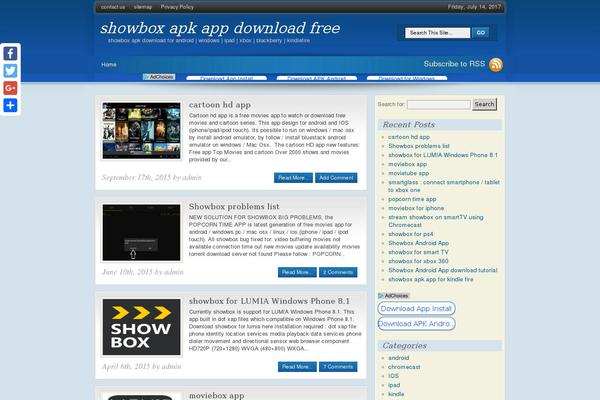Click Add Comment on cartoon hd app
The image size is (600, 400).
pos(336,178)
